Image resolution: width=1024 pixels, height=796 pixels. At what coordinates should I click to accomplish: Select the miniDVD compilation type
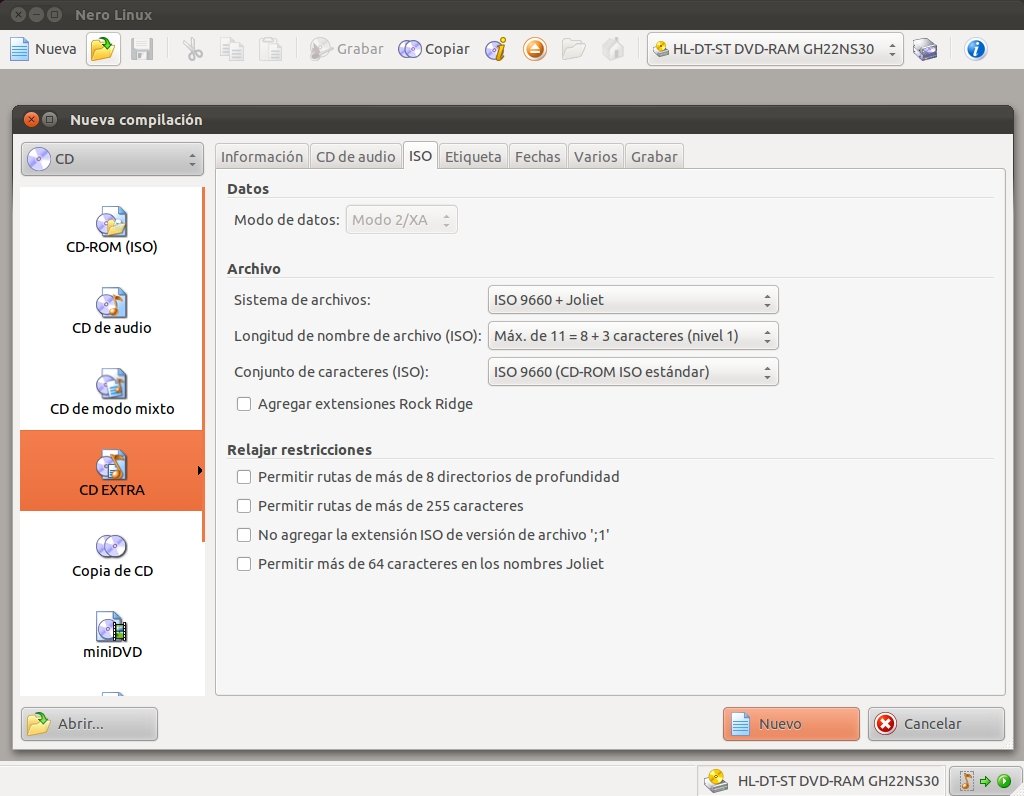tap(112, 635)
